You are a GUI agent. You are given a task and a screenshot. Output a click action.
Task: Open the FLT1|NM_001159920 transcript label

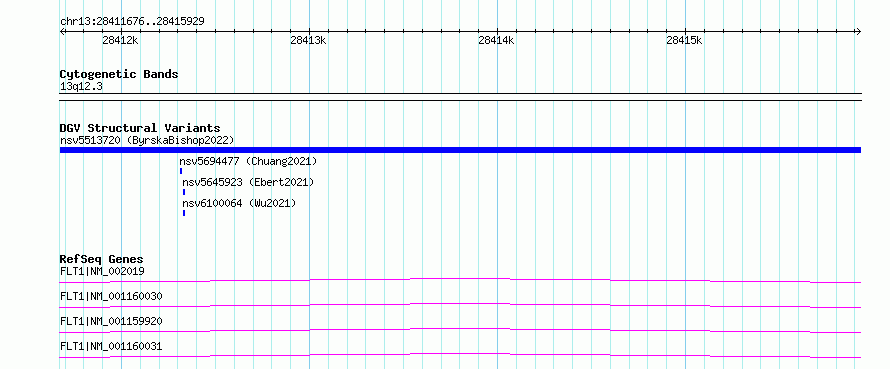pyautogui.click(x=111, y=321)
